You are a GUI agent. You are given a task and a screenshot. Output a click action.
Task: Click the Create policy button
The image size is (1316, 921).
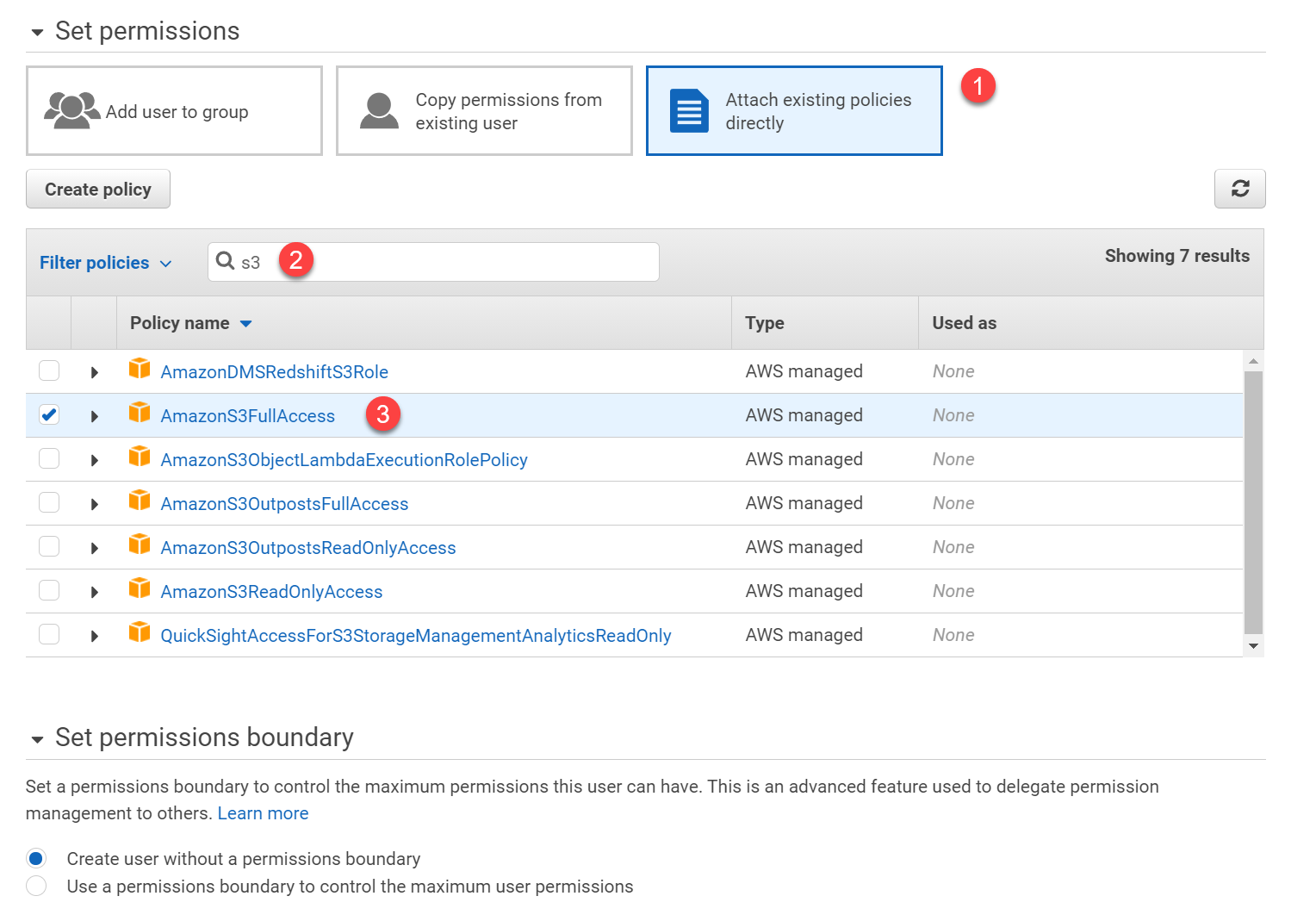[98, 189]
